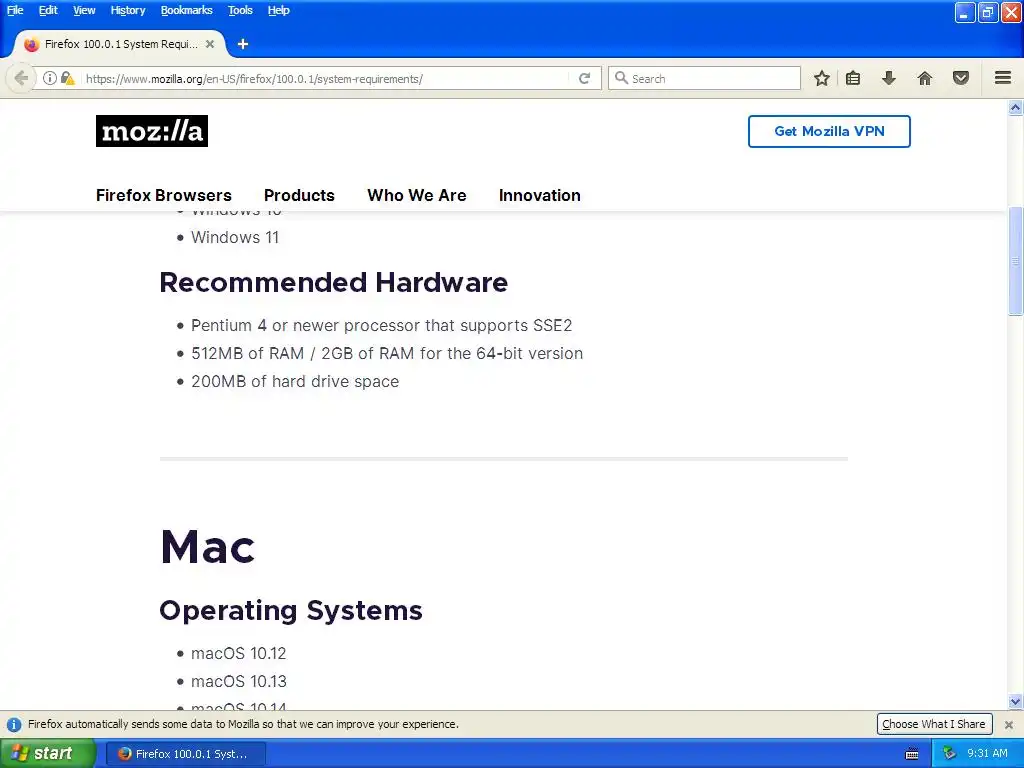Go back with the back arrow button
The image size is (1024, 768).
coord(20,78)
